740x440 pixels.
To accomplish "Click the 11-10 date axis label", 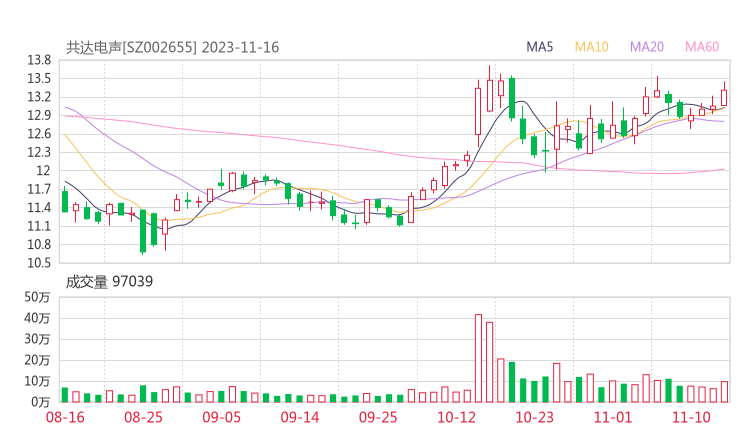I will tap(691, 417).
